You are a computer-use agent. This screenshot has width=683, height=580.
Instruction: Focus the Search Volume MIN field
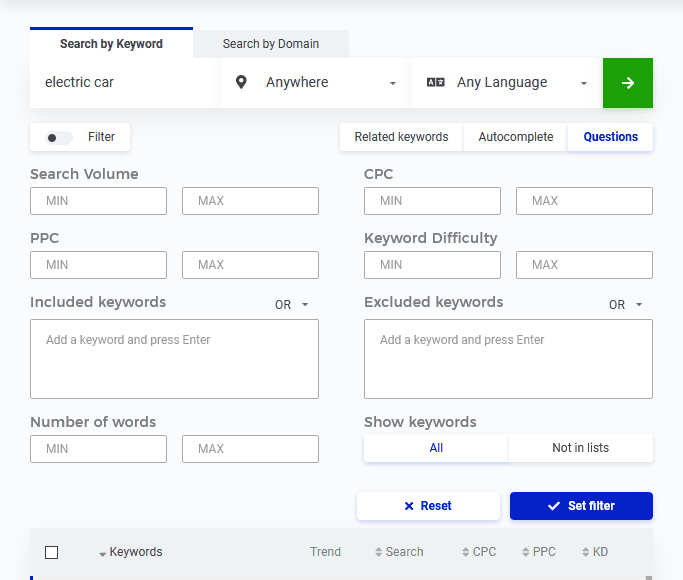pos(98,201)
